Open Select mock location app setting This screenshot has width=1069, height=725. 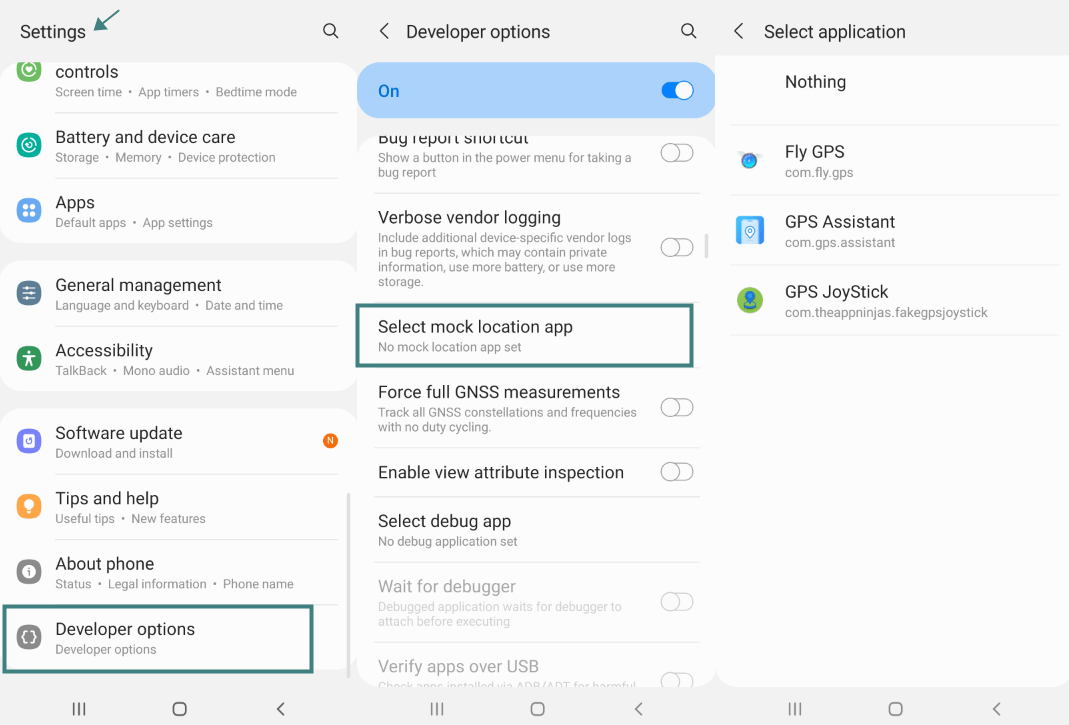point(524,336)
